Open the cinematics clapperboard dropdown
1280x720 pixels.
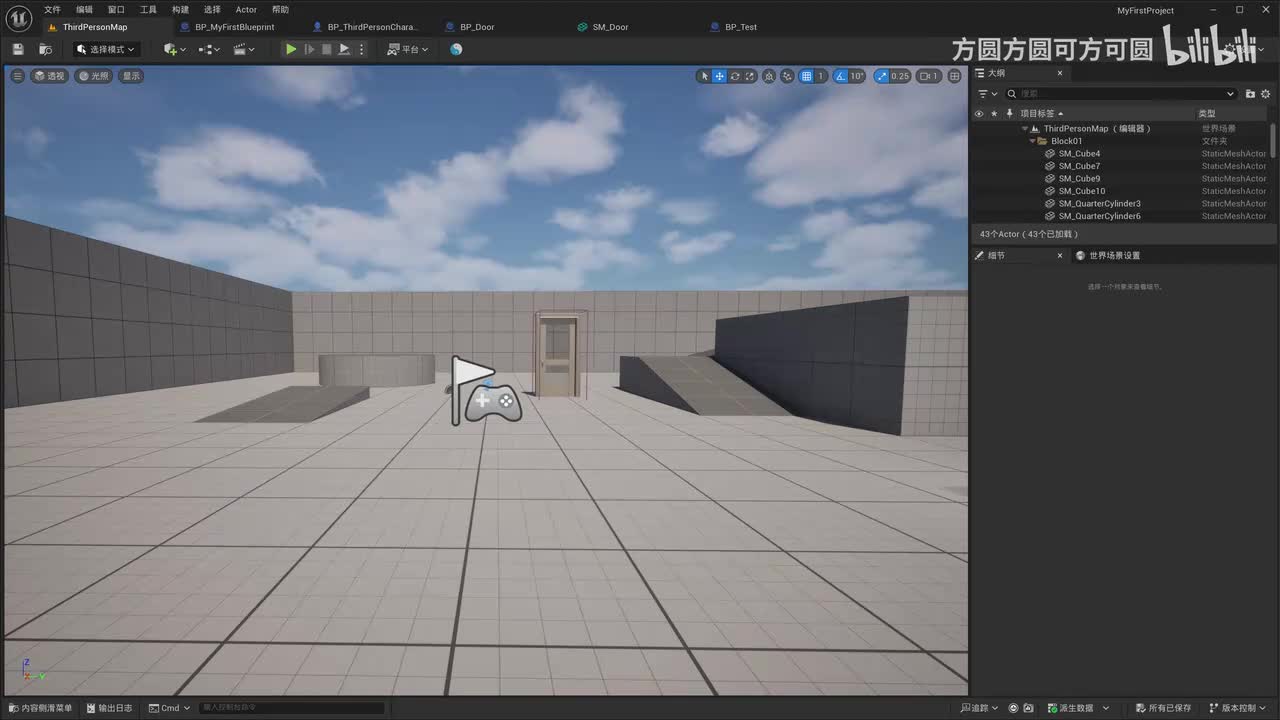(245, 49)
